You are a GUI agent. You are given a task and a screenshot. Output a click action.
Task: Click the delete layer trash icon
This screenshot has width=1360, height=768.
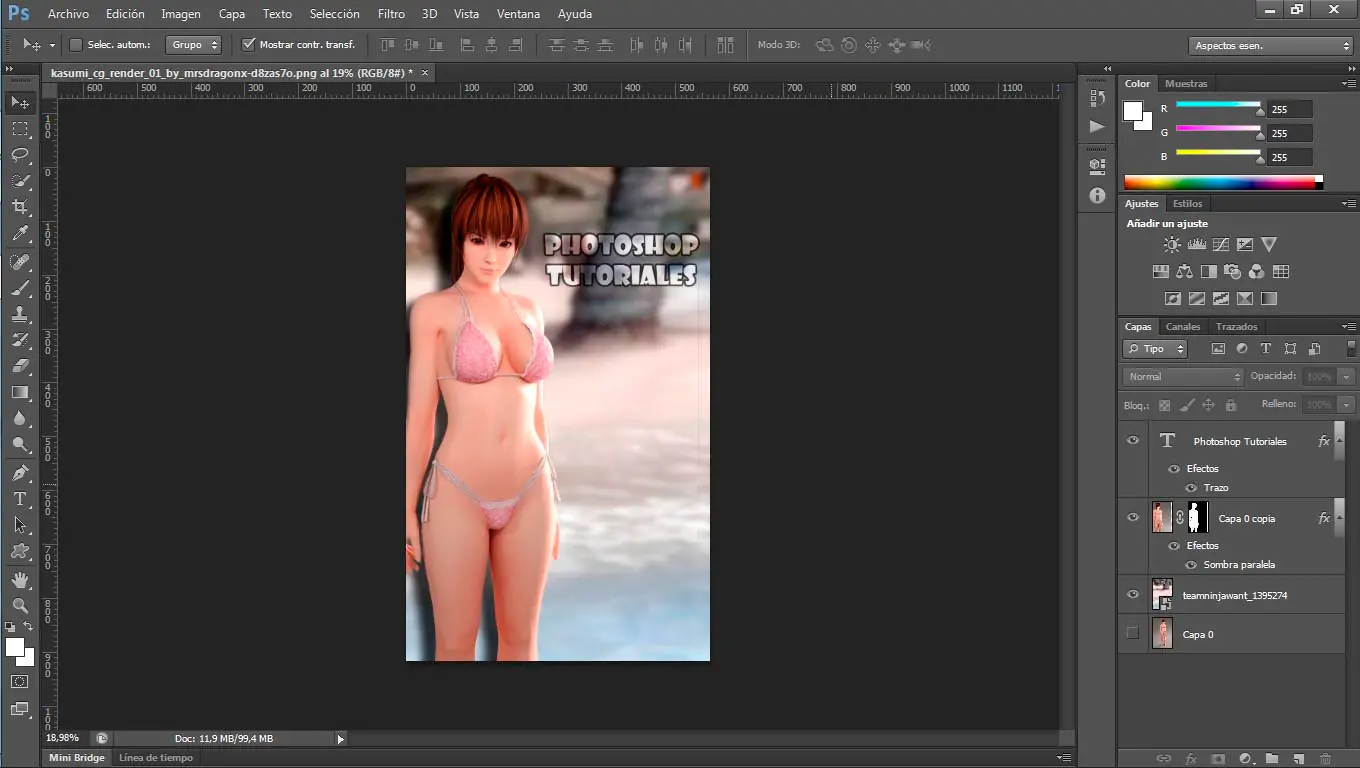point(1326,759)
